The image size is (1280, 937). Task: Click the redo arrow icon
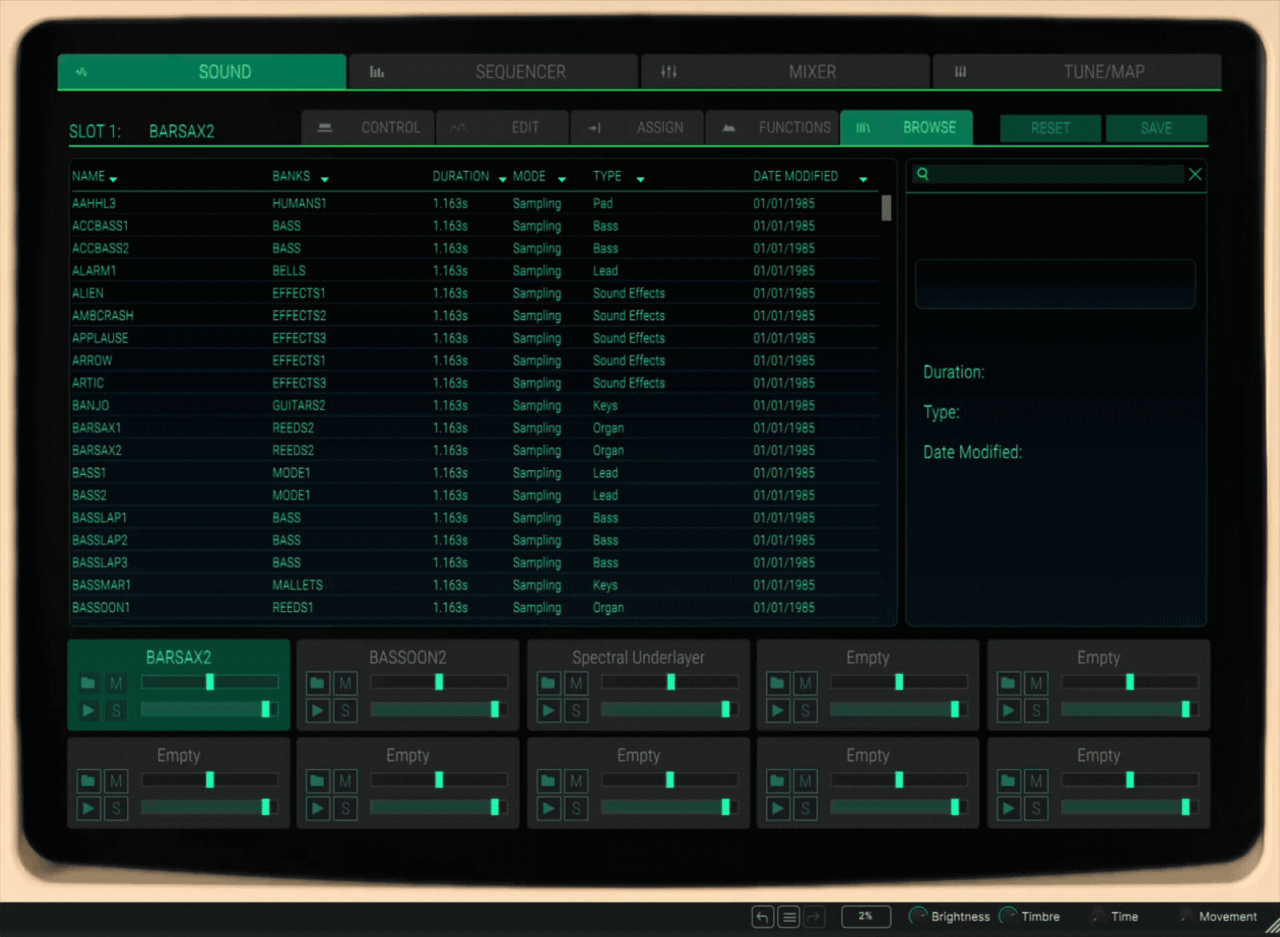[x=815, y=916]
